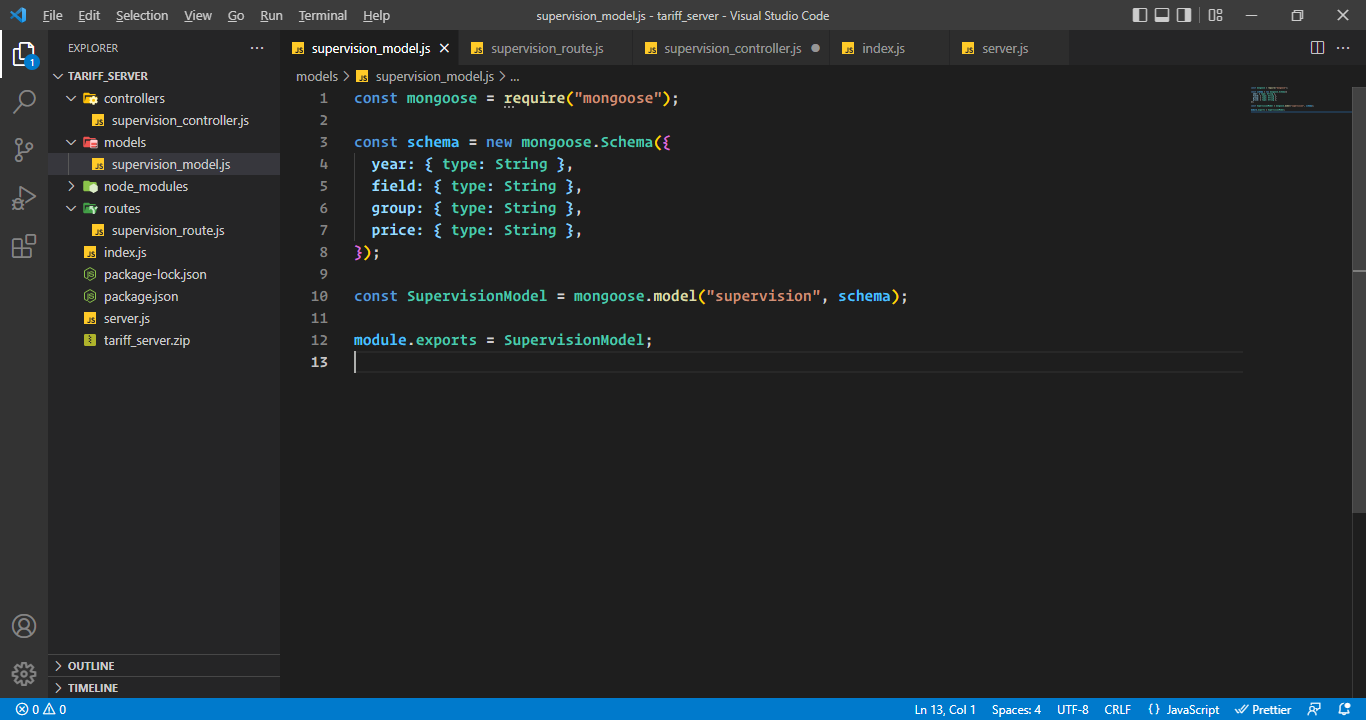
Task: Open the Source Control view
Action: (x=24, y=150)
